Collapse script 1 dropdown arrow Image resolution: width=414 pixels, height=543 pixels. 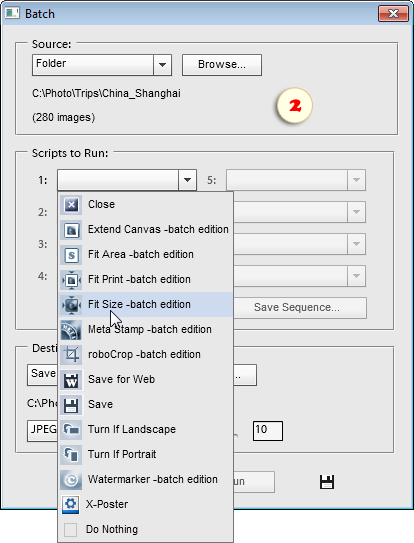[187, 180]
